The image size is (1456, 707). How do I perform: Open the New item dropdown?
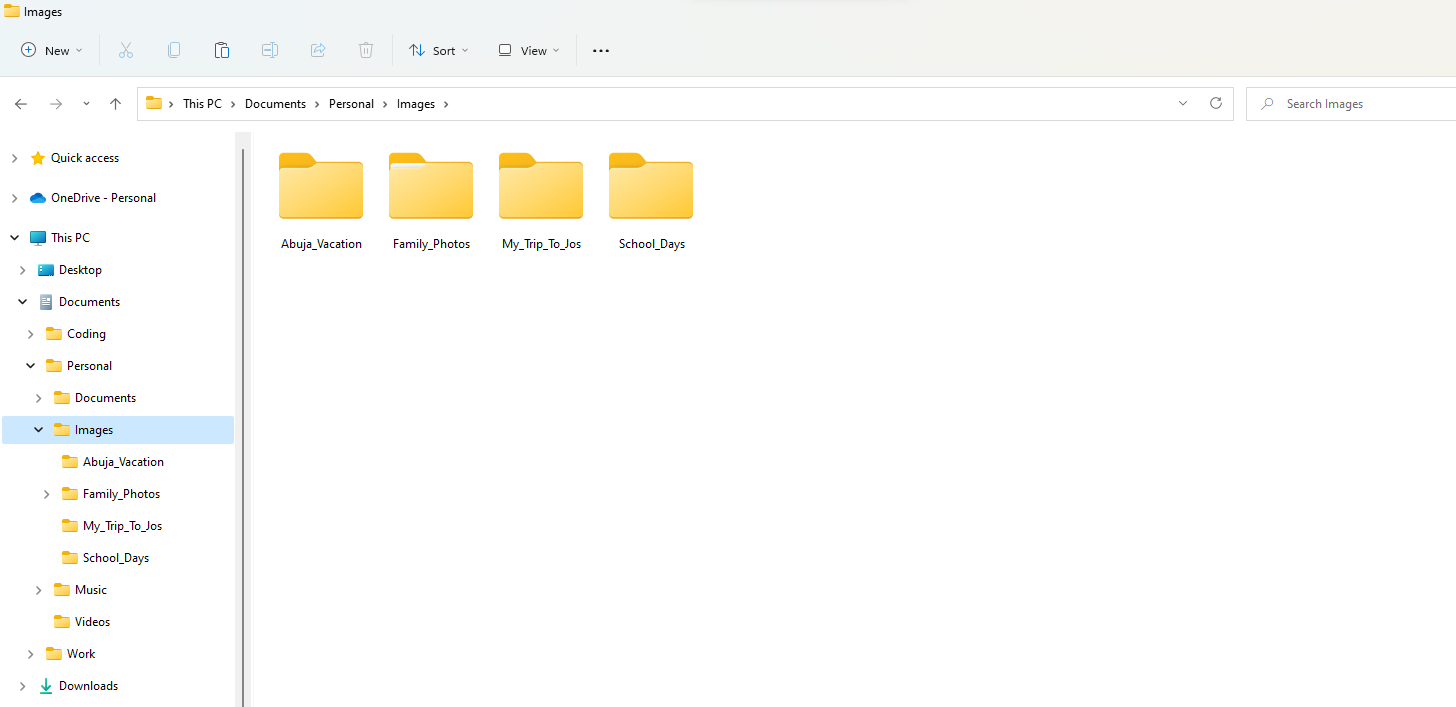click(52, 50)
